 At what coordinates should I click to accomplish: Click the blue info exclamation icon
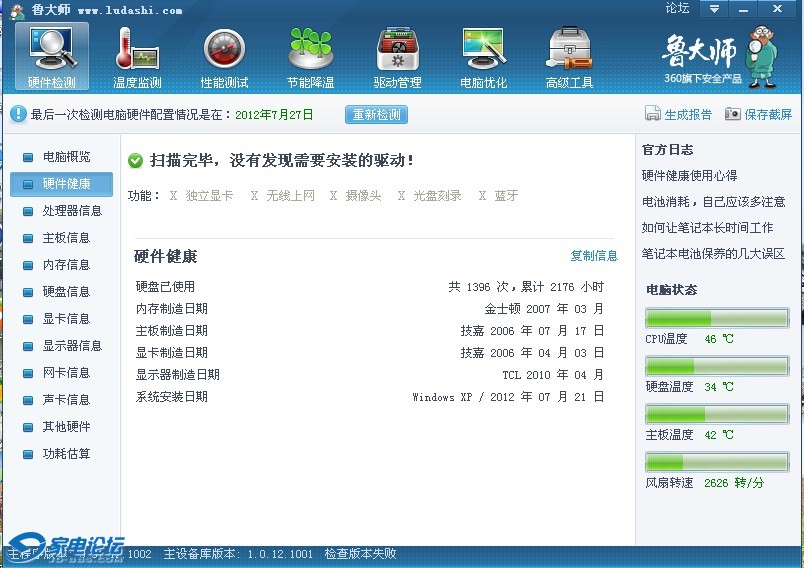point(18,114)
